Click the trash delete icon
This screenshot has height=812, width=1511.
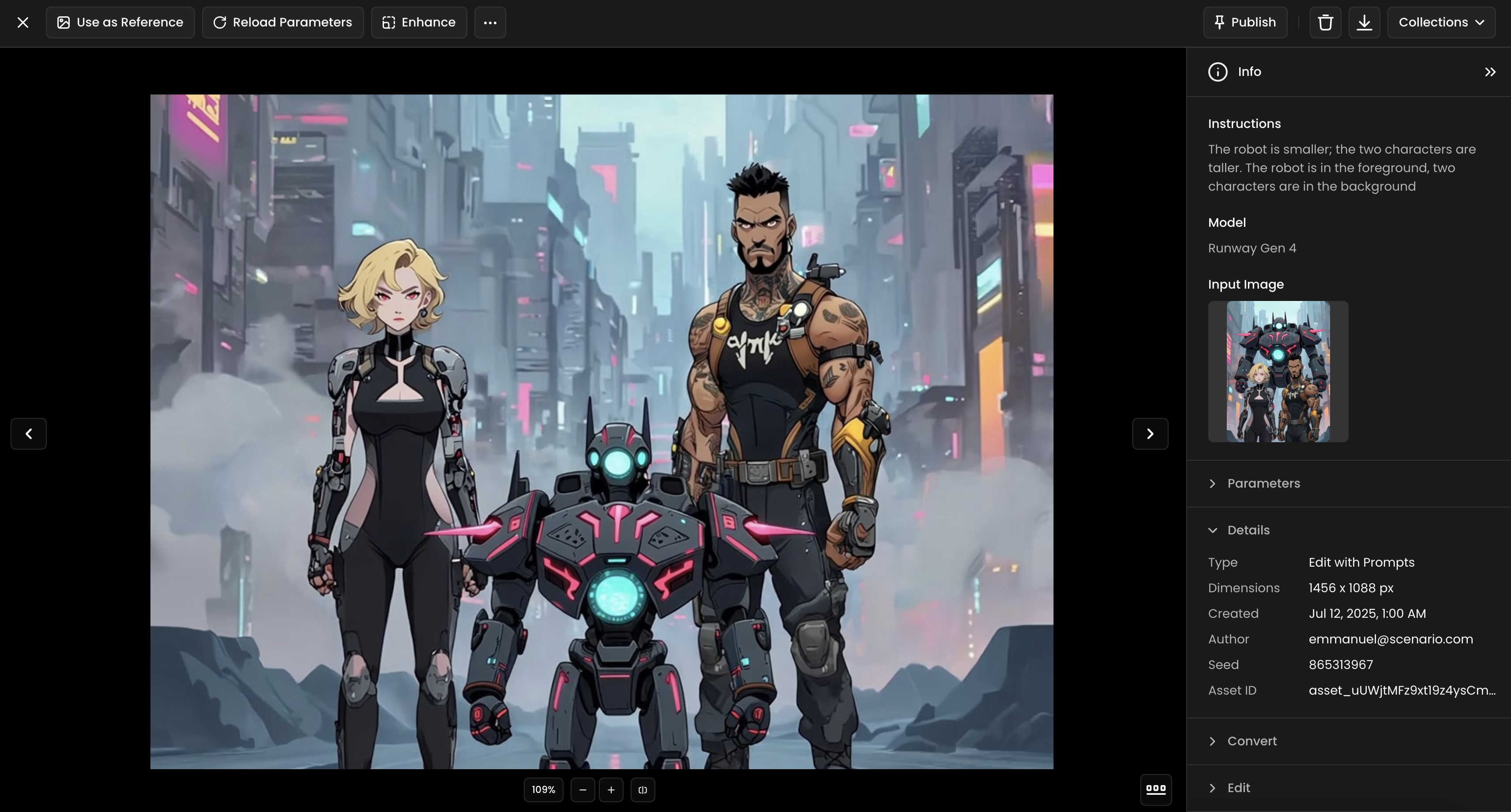(1325, 23)
